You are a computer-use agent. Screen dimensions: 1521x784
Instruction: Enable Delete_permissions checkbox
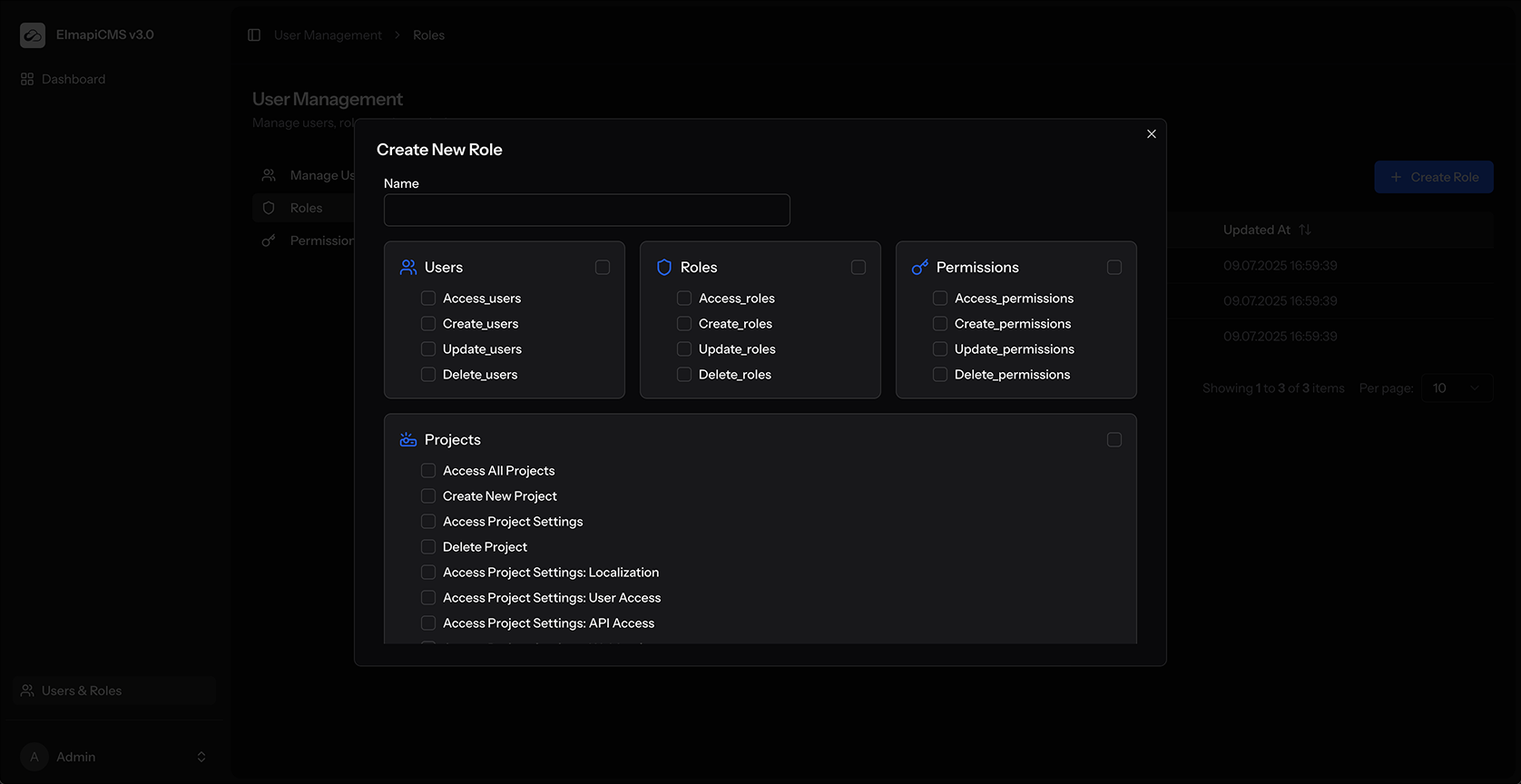tap(940, 374)
